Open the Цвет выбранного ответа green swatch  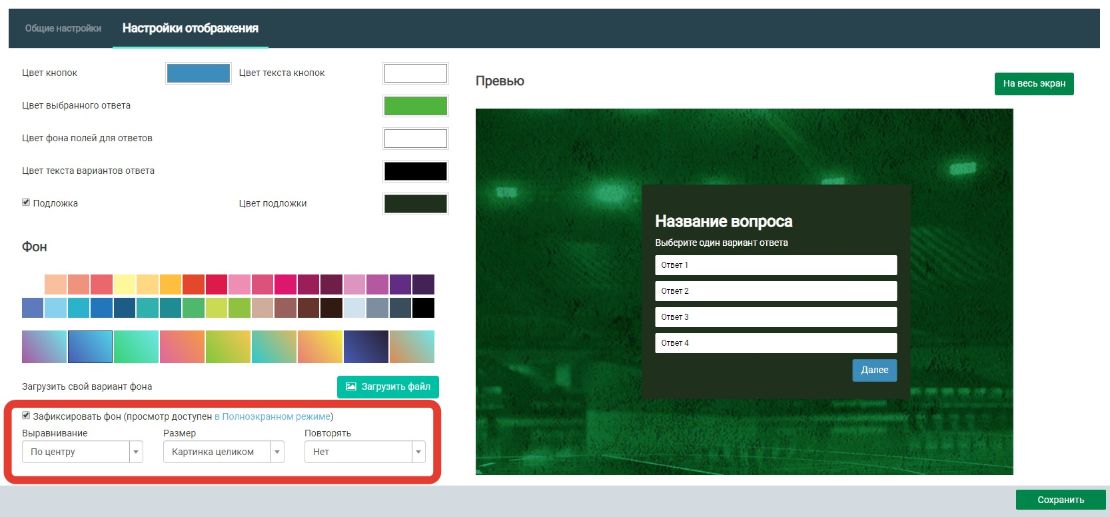(x=416, y=106)
